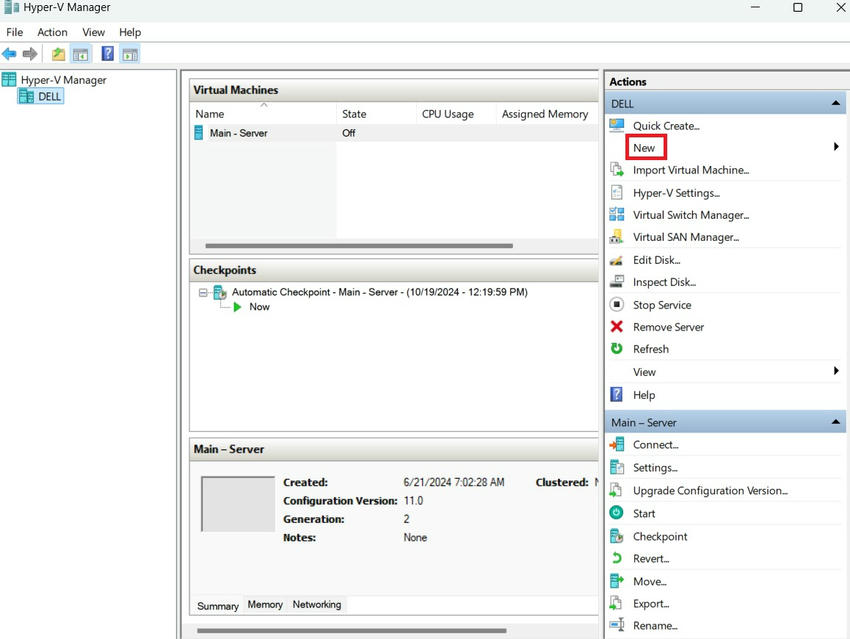The image size is (850, 639).
Task: Click the red Remove Server X icon
Action: click(x=616, y=326)
